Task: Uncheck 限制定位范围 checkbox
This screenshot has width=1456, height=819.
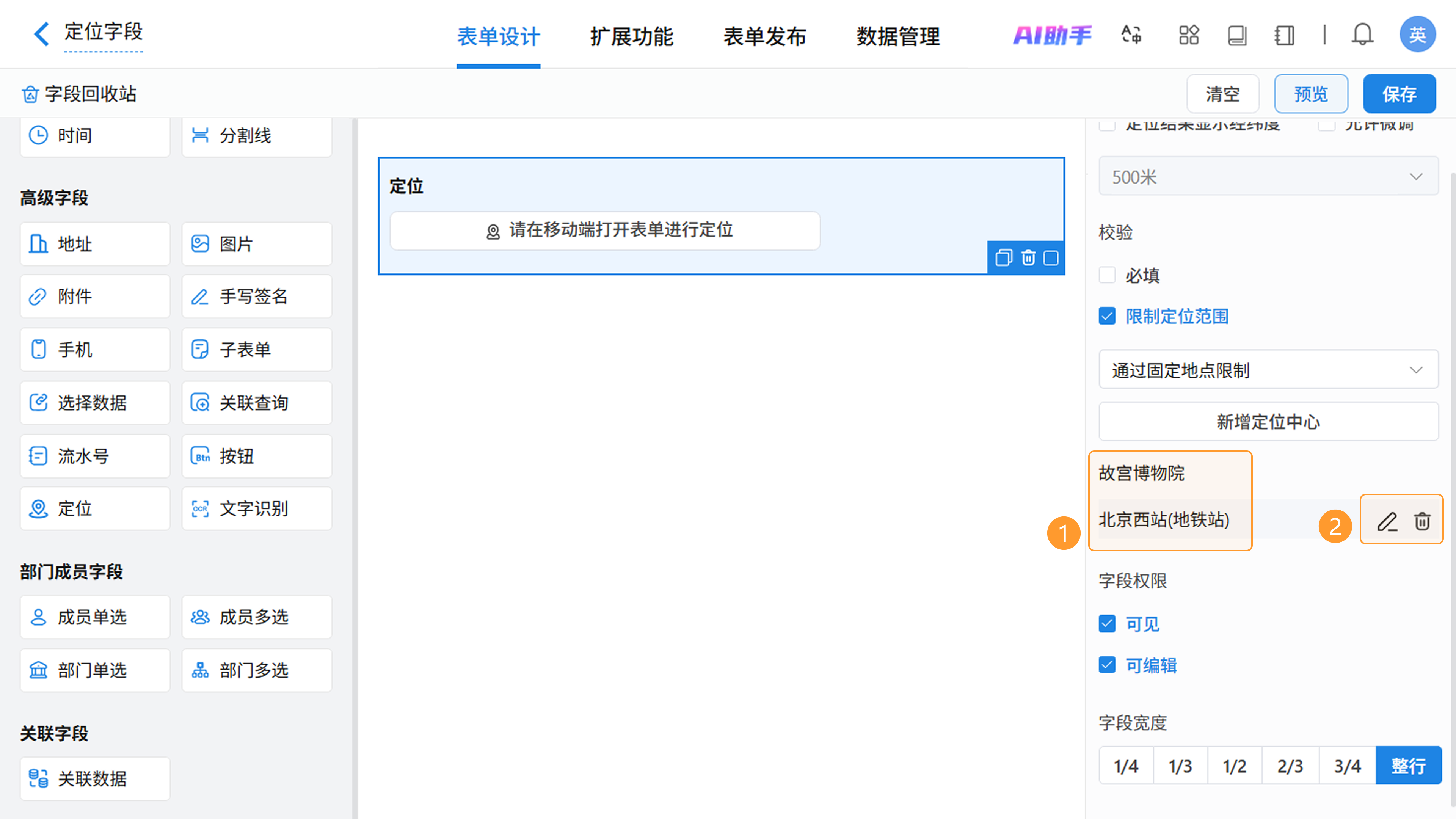Action: tap(1107, 316)
